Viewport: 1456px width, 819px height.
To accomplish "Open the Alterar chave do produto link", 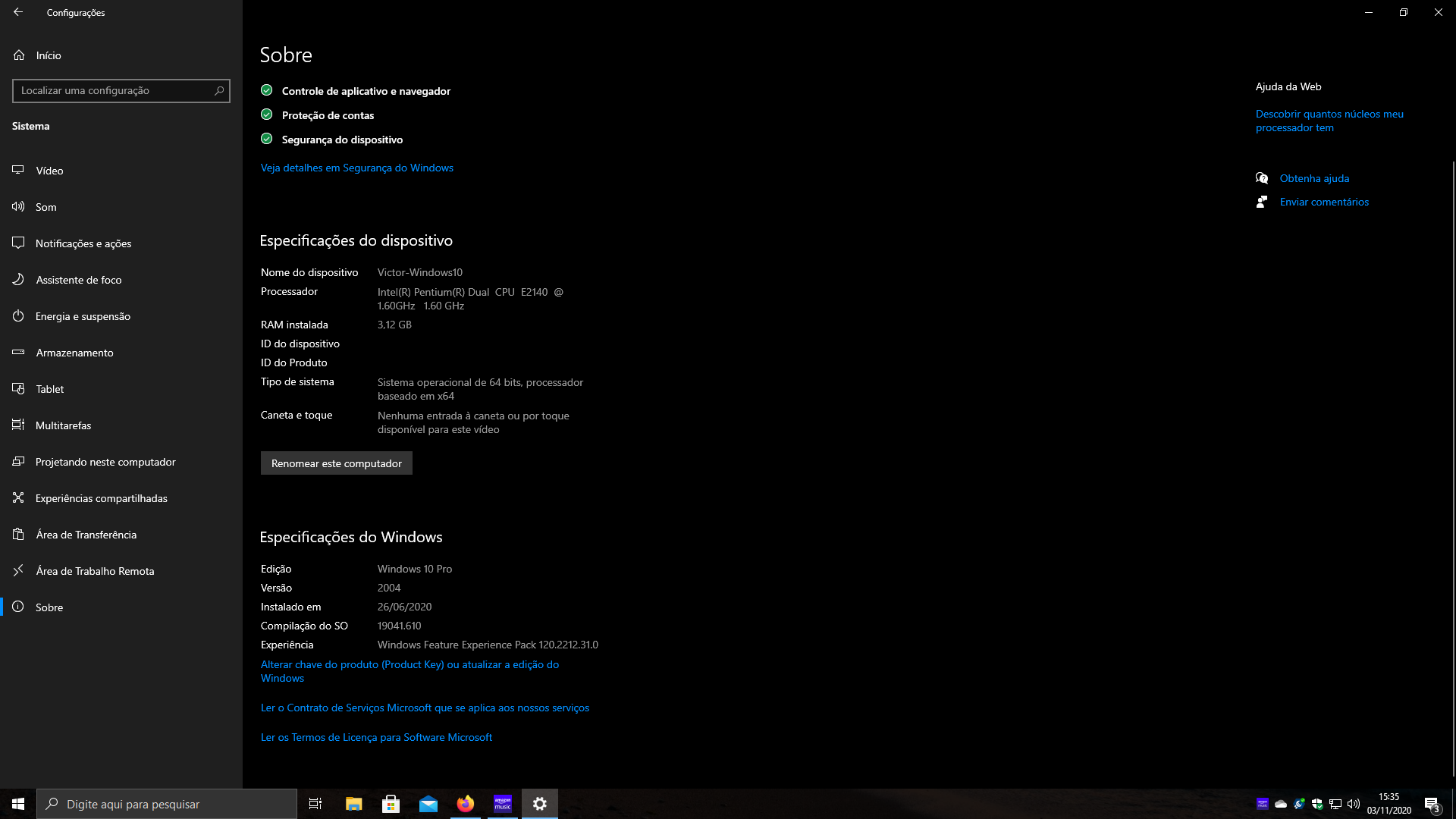I will [409, 671].
